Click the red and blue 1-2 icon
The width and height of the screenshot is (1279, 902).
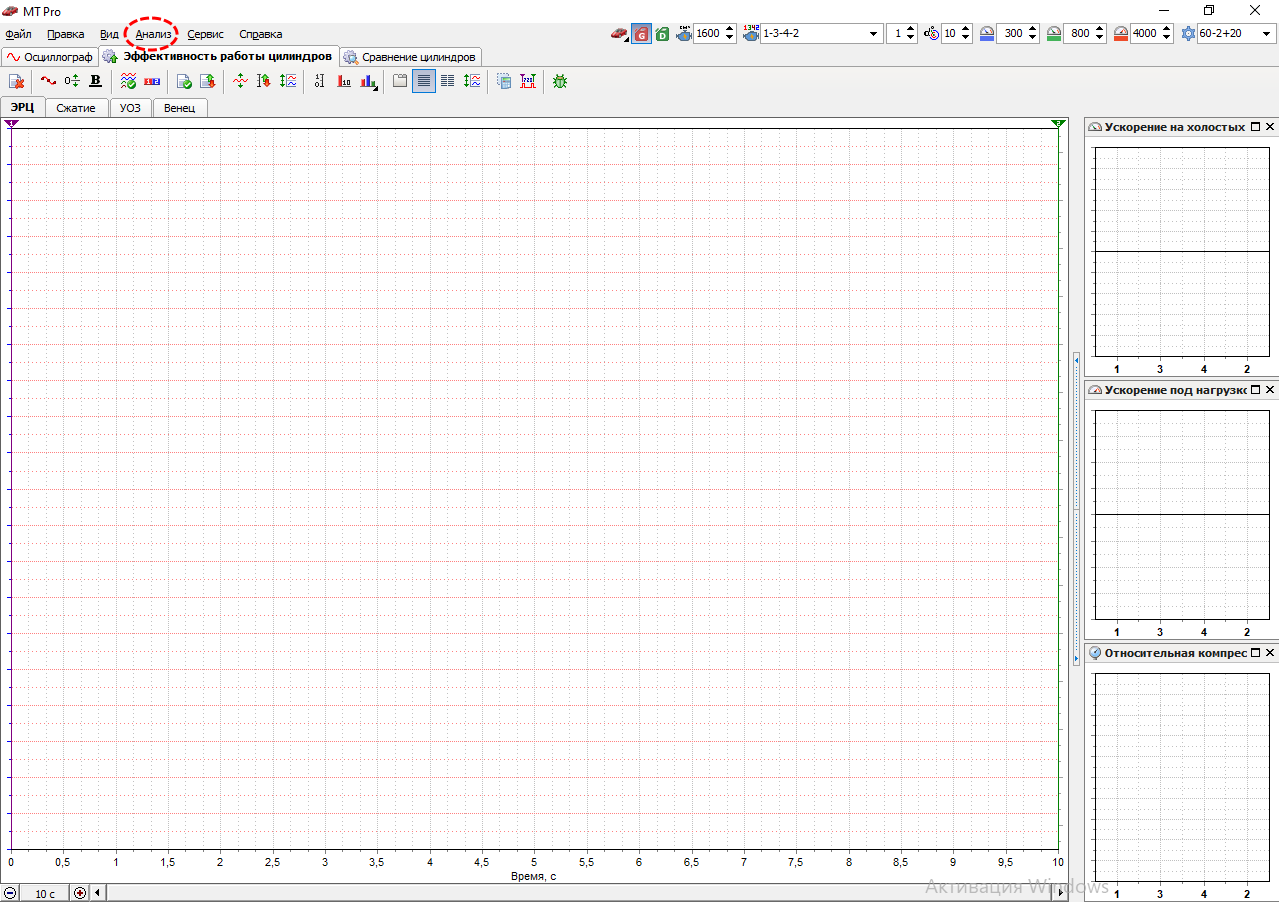point(152,81)
